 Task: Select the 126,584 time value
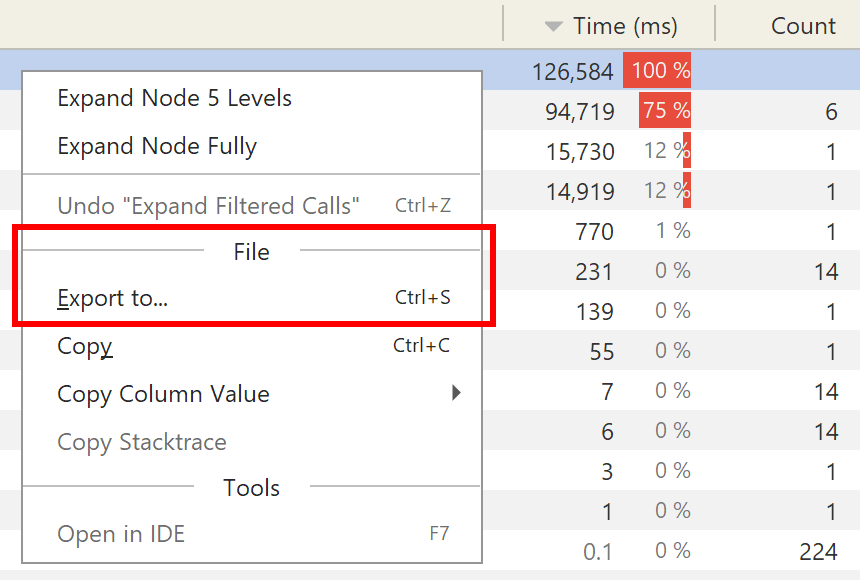click(x=573, y=71)
